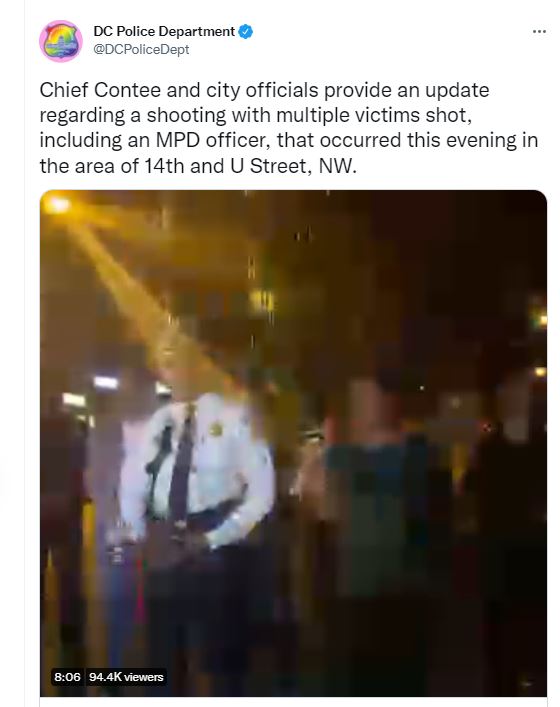560x707 pixels.
Task: Click the words "Chief Contee" in the tweet
Action: point(100,90)
